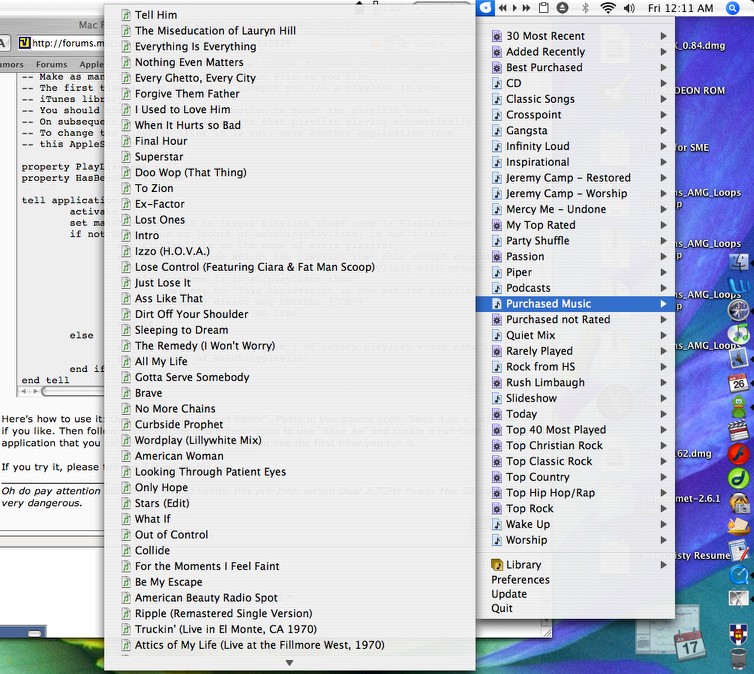Click Purchased not Rated playlist icon
The height and width of the screenshot is (674, 754).
coord(497,320)
